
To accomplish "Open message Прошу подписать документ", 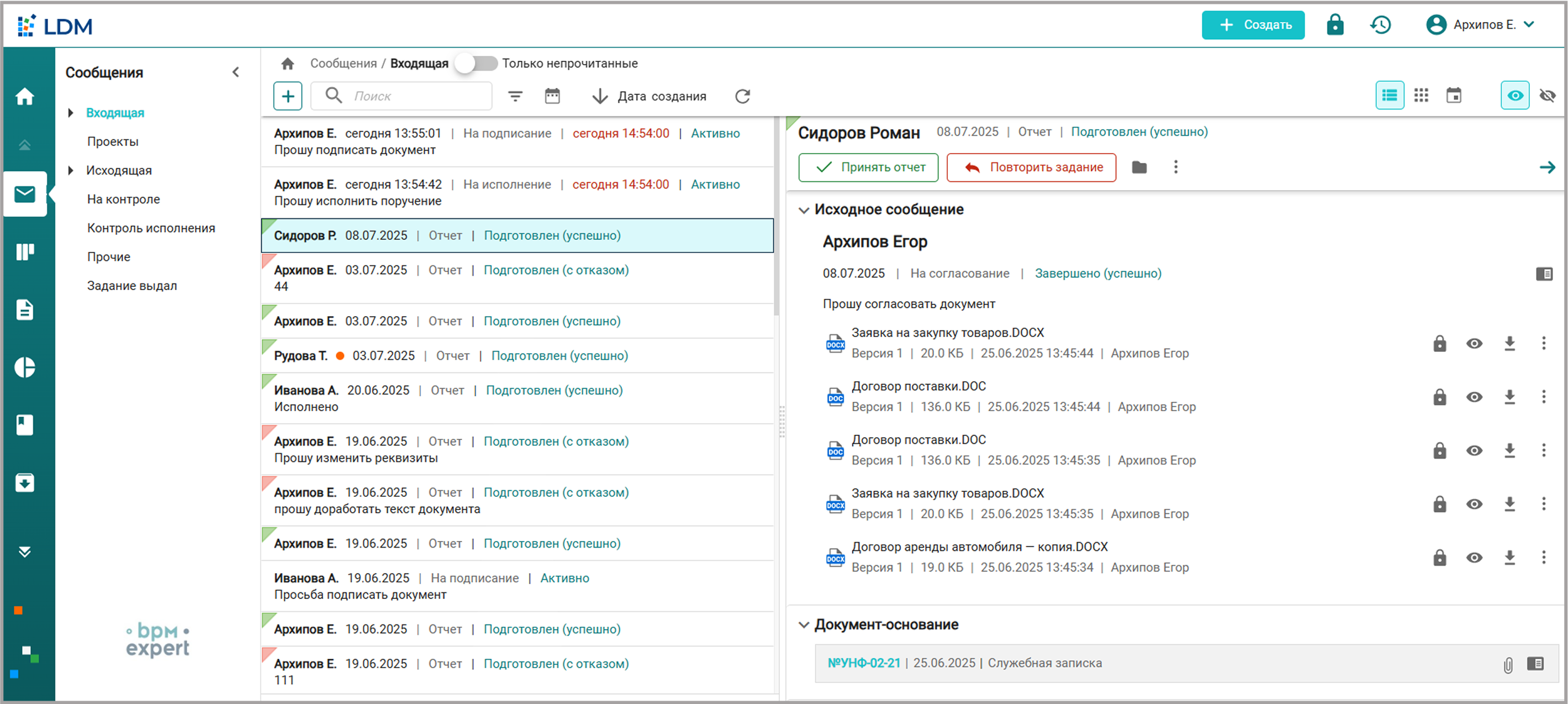I will pyautogui.click(x=518, y=141).
